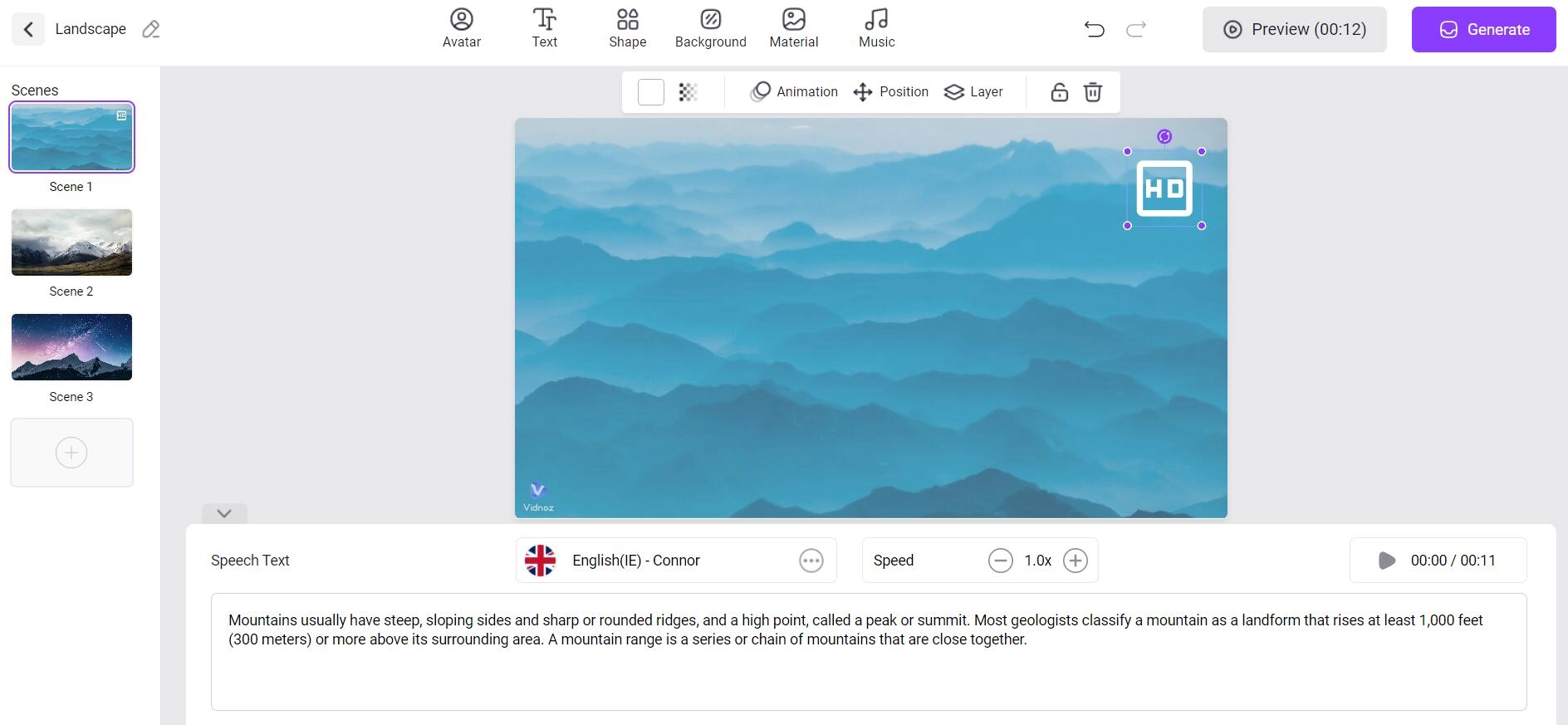
Task: Toggle the lock on selected element
Action: pos(1059,92)
